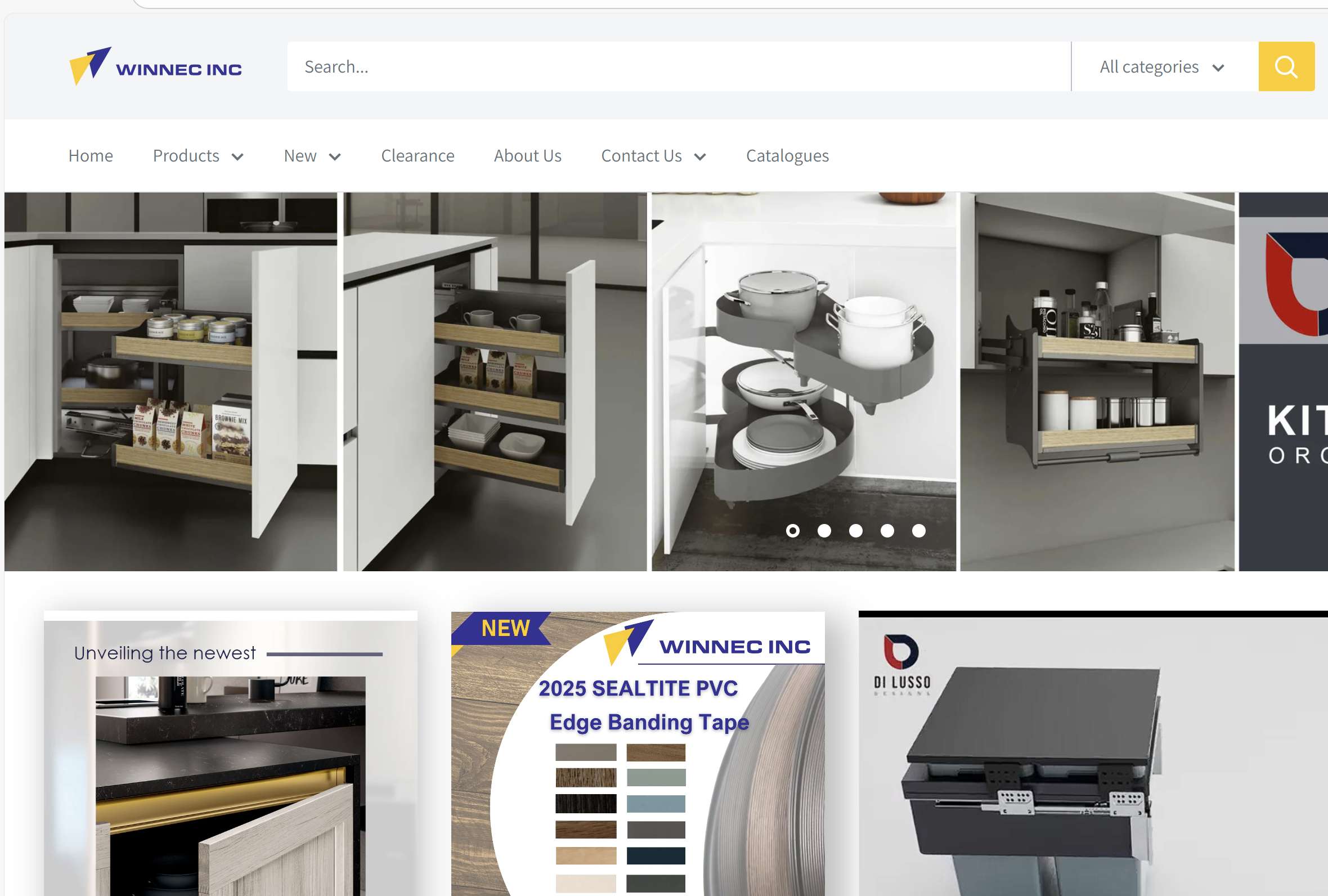
Task: Click the Di Lusso logo on card
Action: pos(901,664)
